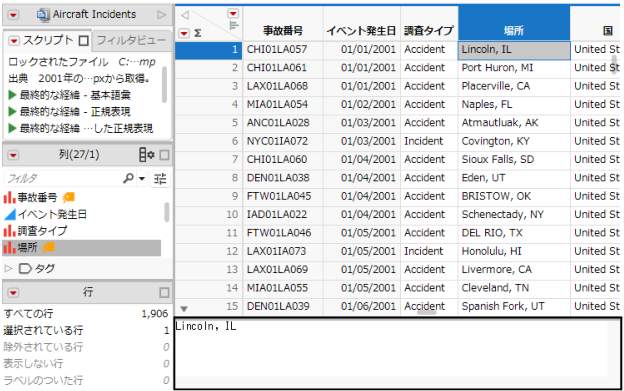
Task: Open the columns red triangle in table corner
Action: [233, 14]
